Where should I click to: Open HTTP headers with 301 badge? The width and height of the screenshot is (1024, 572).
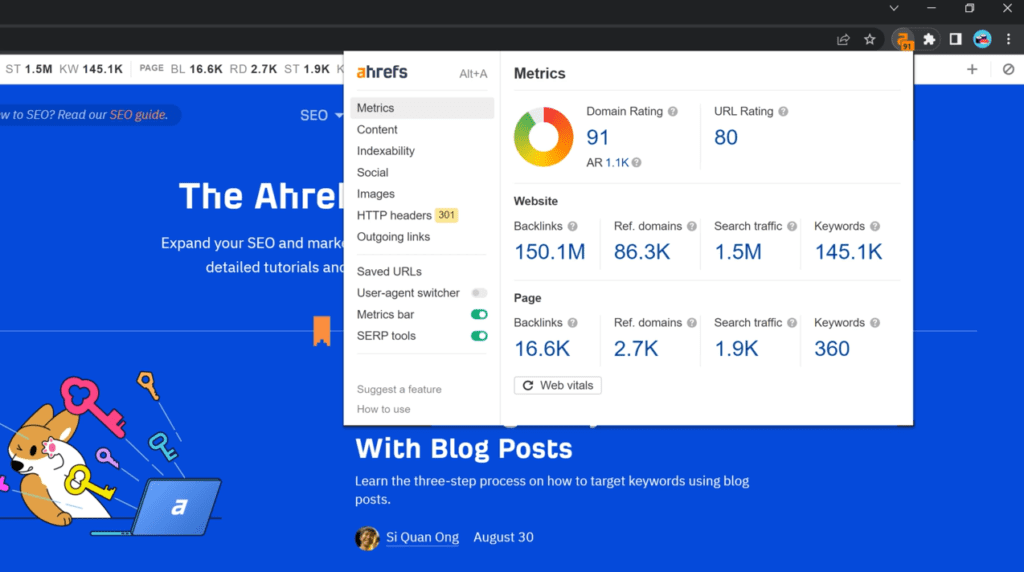pyautogui.click(x=407, y=215)
